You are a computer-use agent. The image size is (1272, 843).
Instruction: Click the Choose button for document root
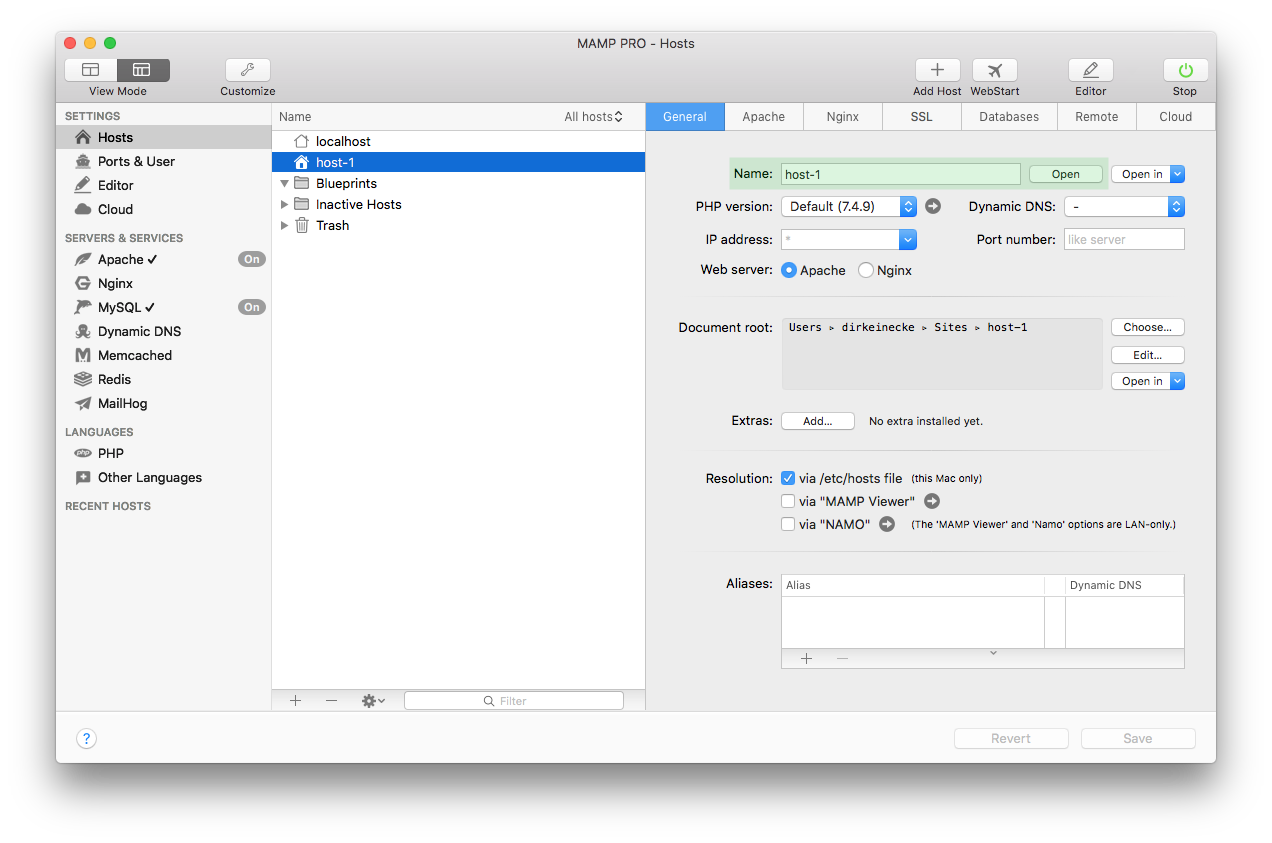[1147, 327]
